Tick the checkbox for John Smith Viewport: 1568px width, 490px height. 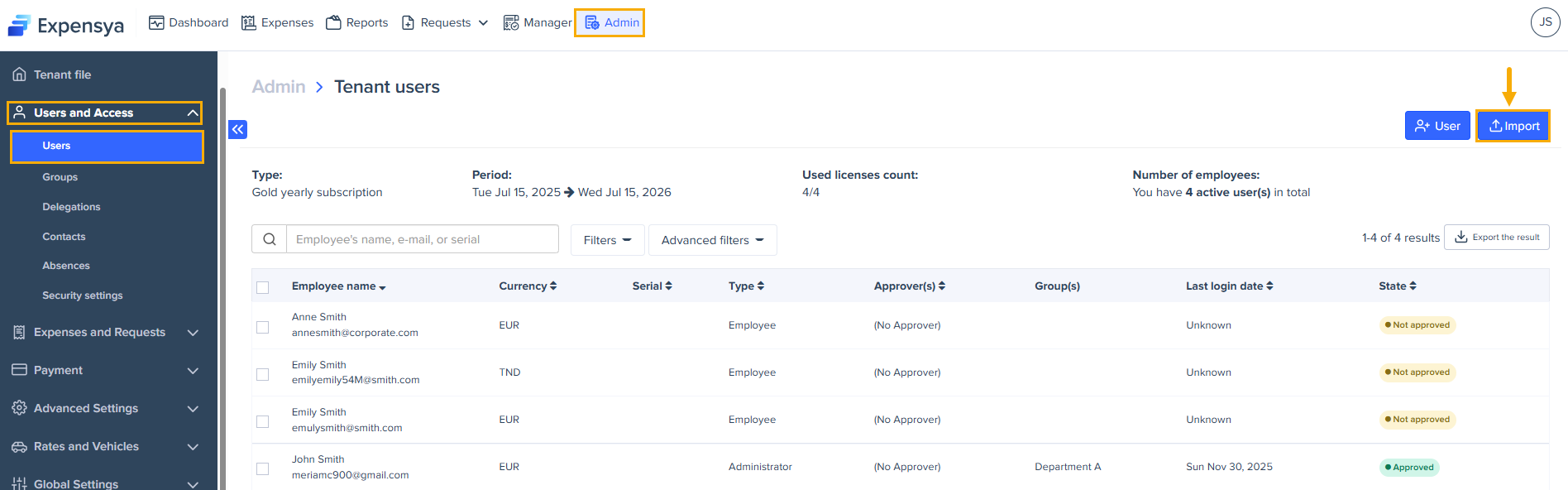pos(263,468)
